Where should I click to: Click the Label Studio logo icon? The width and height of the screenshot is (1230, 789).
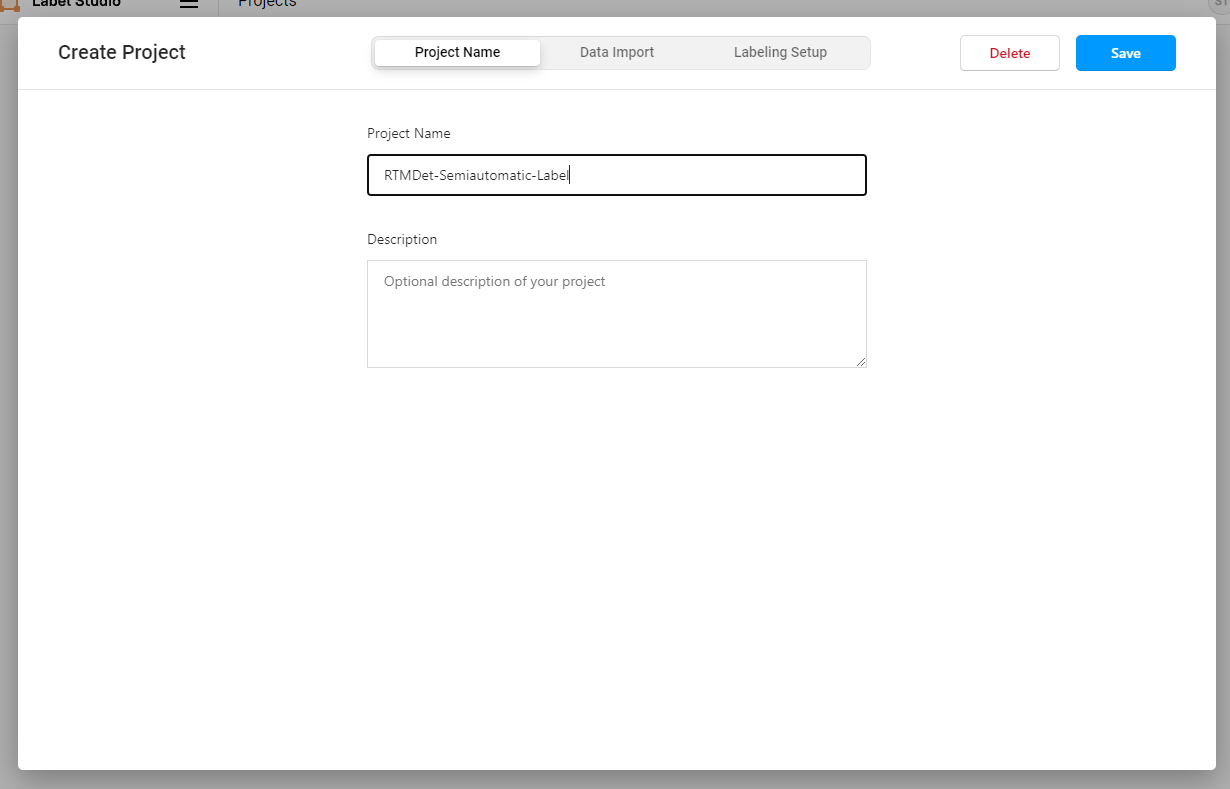[10, 5]
